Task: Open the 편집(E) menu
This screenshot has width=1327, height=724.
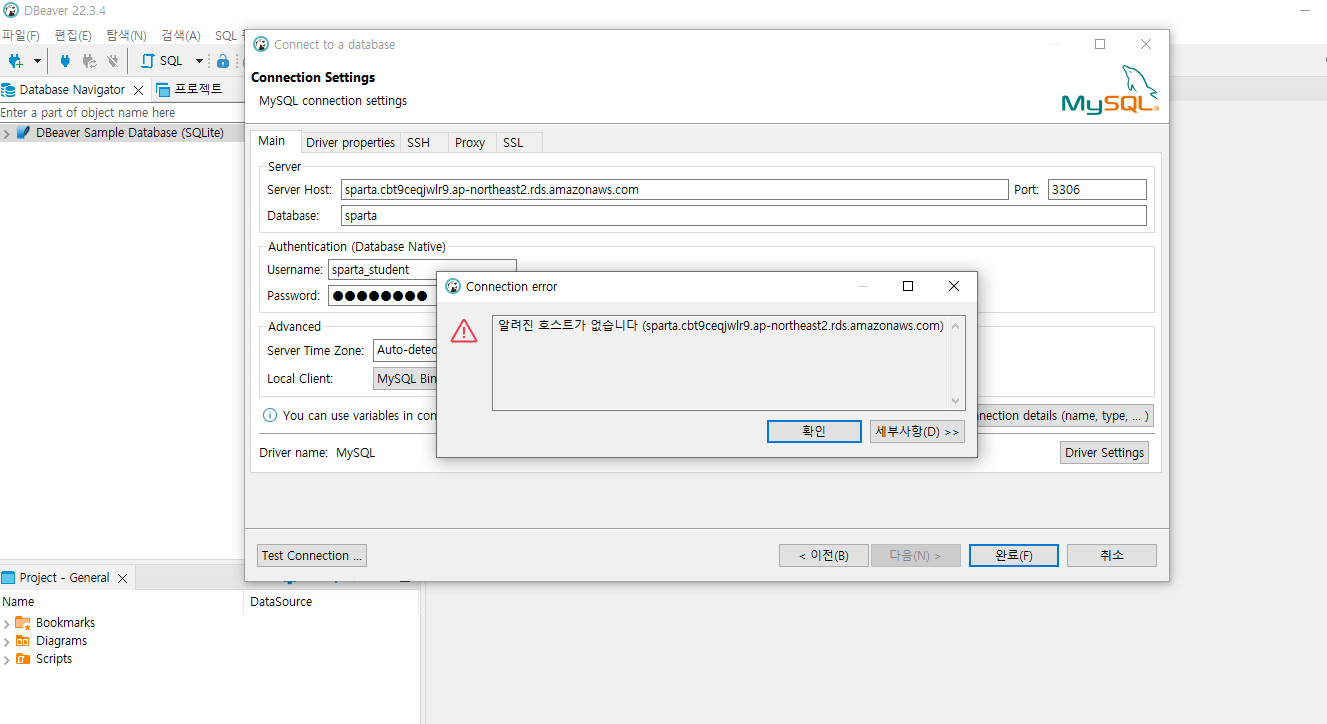Action: [x=73, y=35]
